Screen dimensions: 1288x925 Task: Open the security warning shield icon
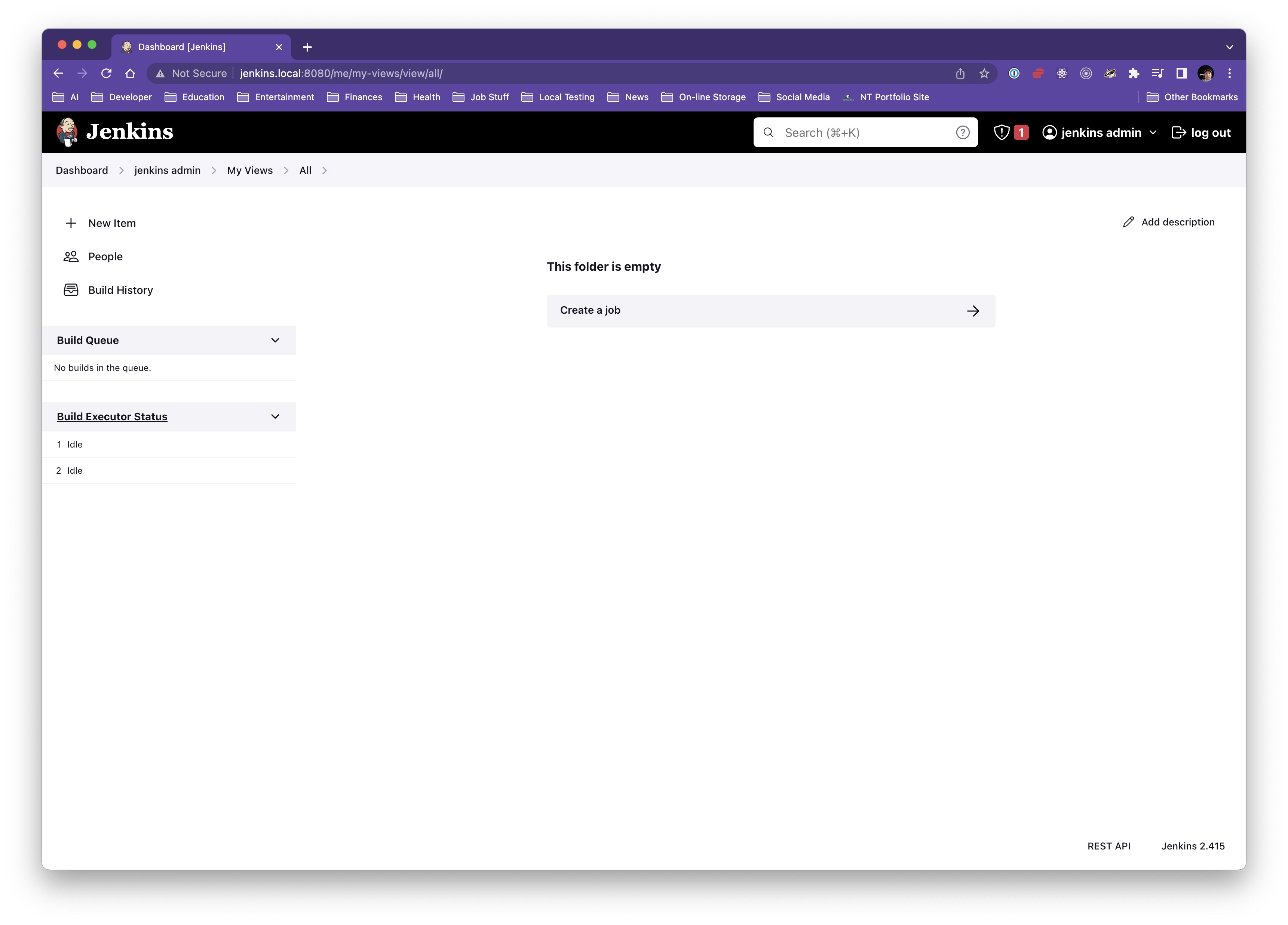[x=1001, y=132]
